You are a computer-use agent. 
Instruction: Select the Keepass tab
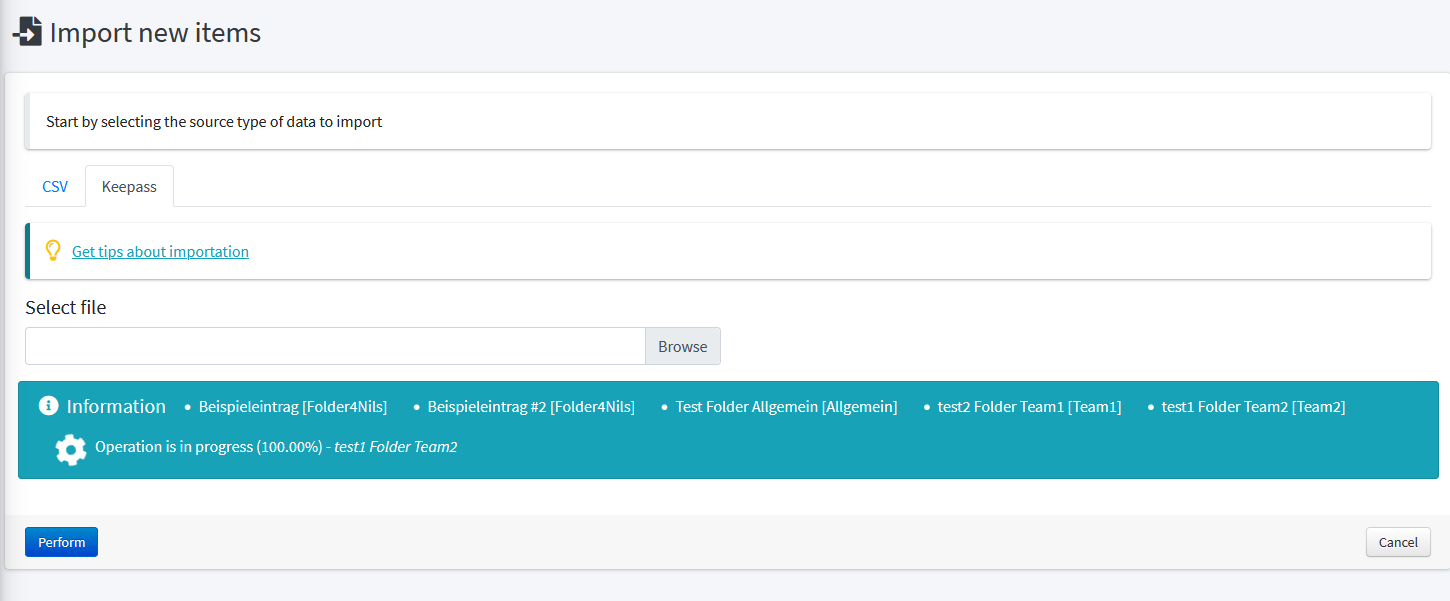(129, 186)
